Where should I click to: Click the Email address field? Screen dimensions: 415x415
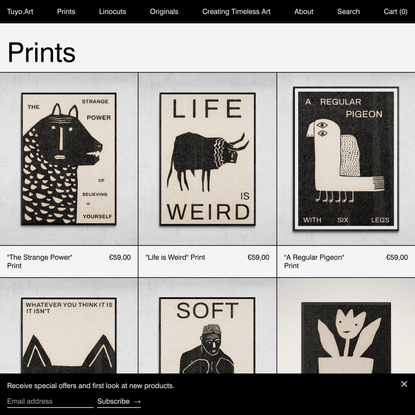coord(50,401)
